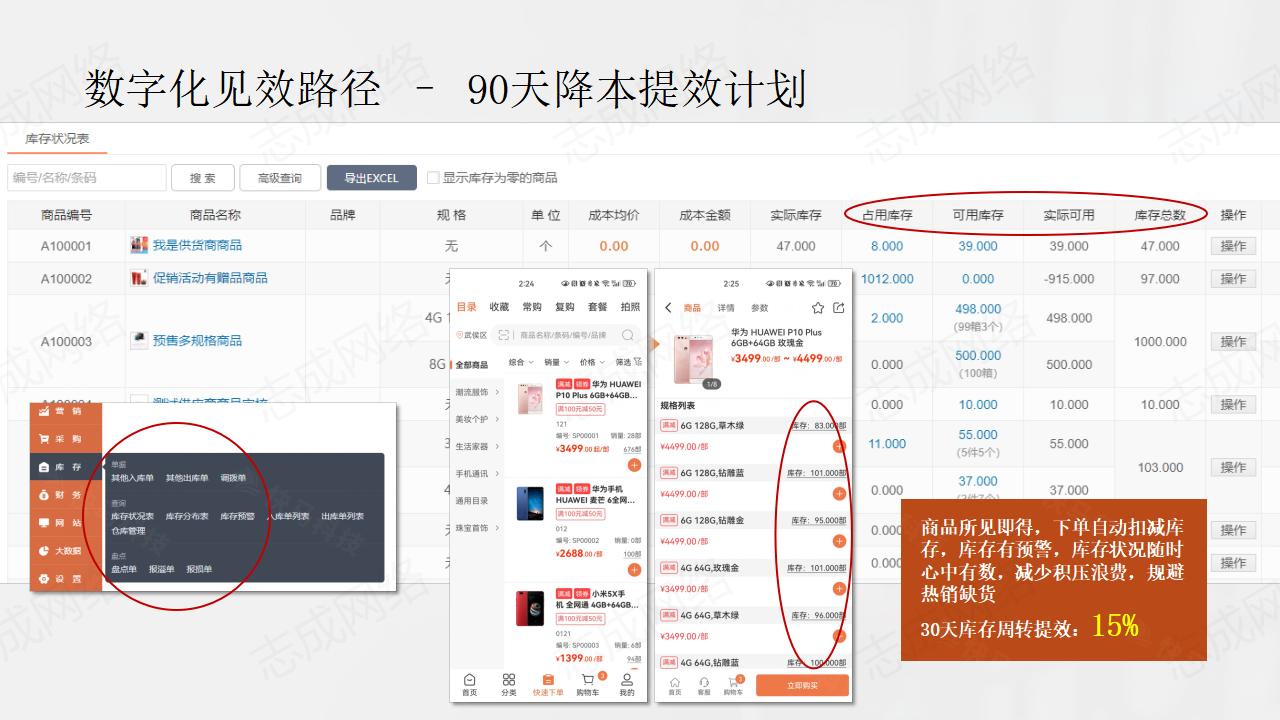Open the 综合 sort dropdown
Image resolution: width=1280 pixels, height=720 pixels.
pyautogui.click(x=519, y=363)
